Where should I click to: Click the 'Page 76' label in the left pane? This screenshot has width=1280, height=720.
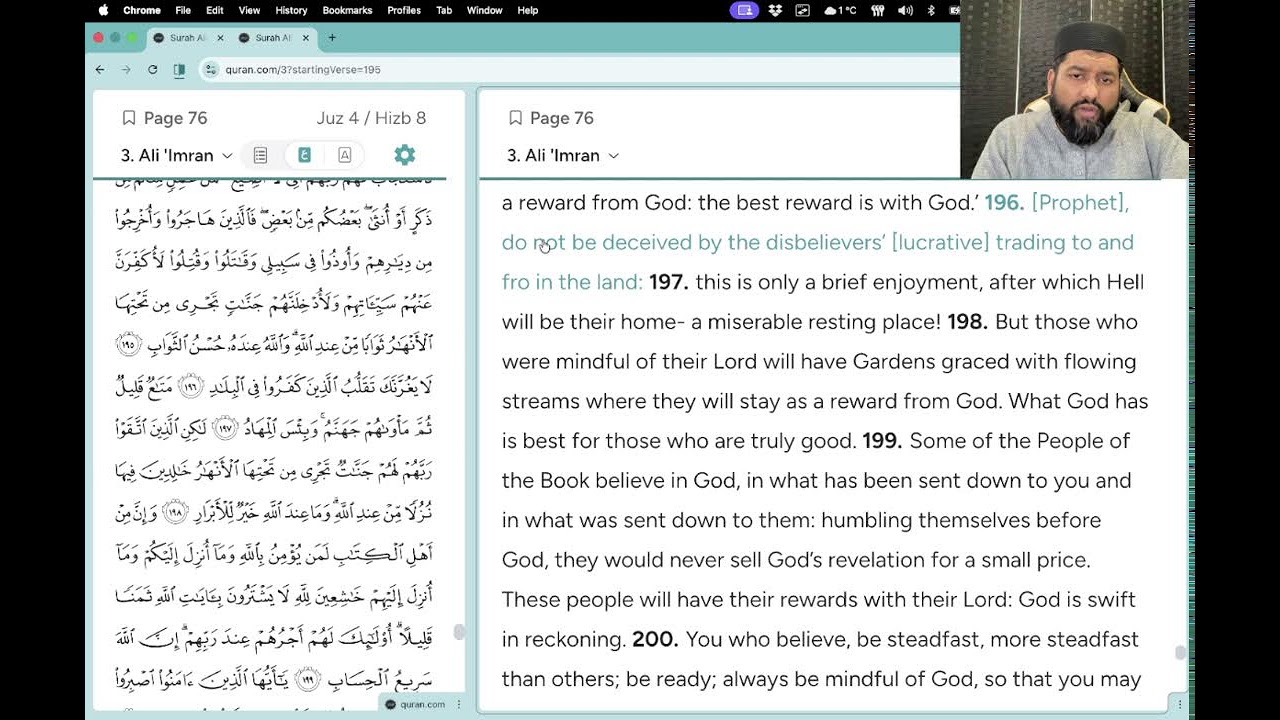tap(175, 118)
